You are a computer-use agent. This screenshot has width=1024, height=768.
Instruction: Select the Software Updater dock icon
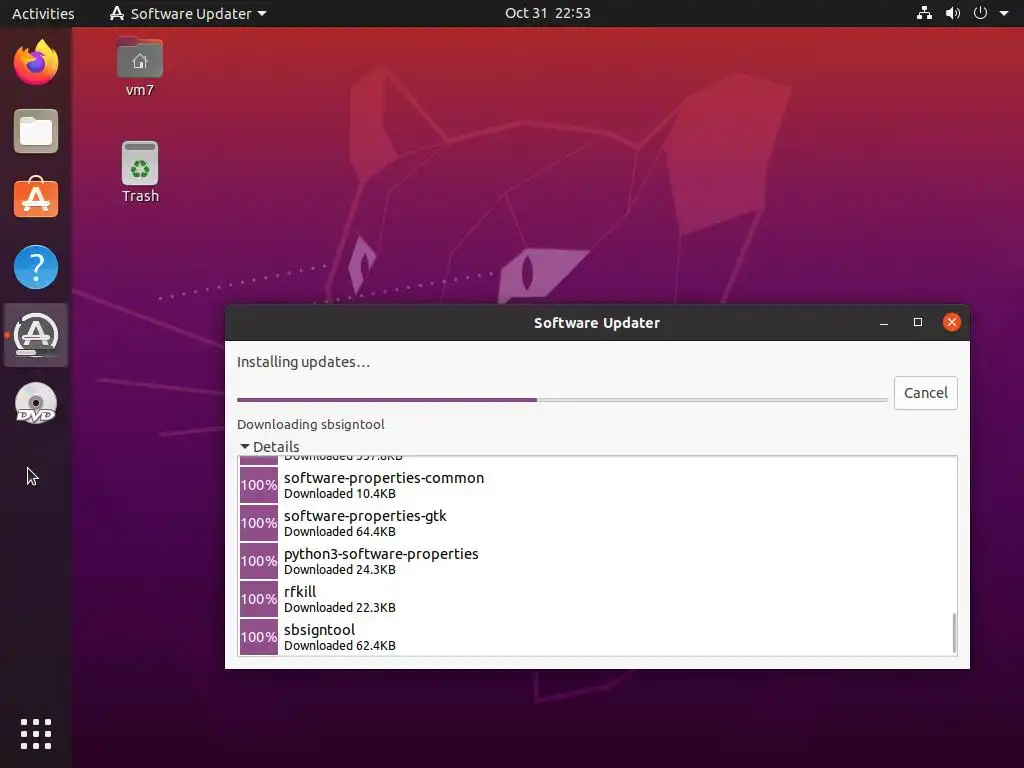coord(36,335)
